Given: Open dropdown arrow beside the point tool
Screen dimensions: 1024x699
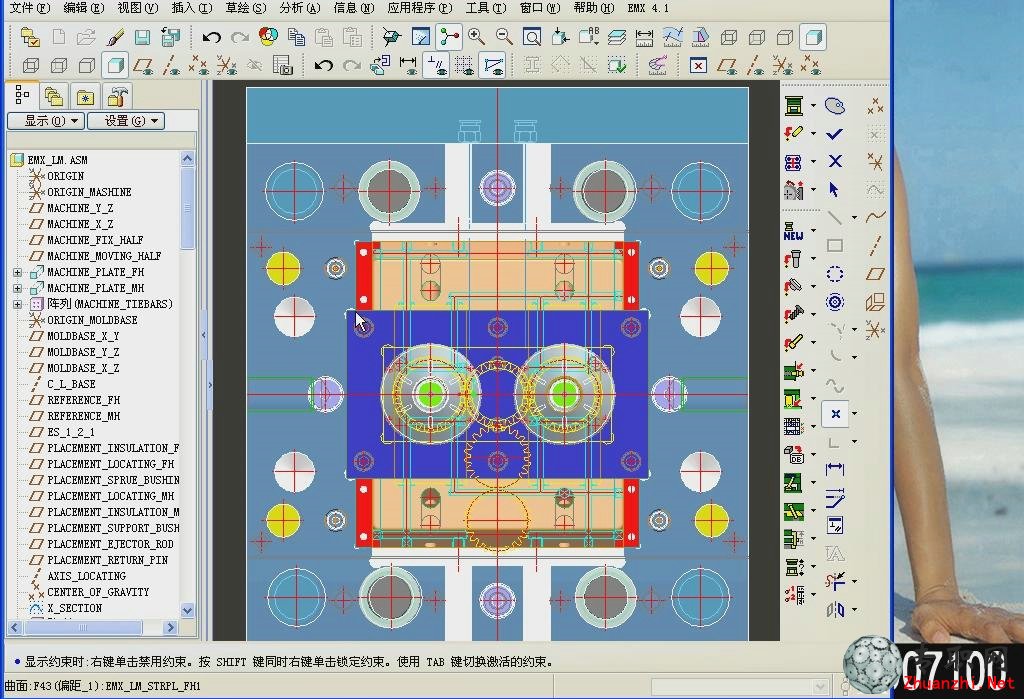Looking at the screenshot, I should 854,414.
